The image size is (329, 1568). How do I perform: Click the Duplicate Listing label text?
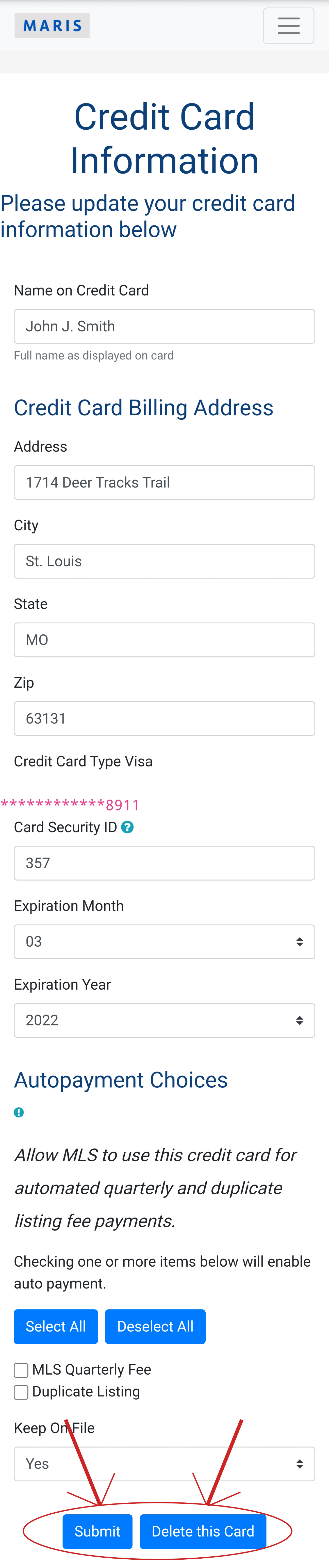(86, 1391)
